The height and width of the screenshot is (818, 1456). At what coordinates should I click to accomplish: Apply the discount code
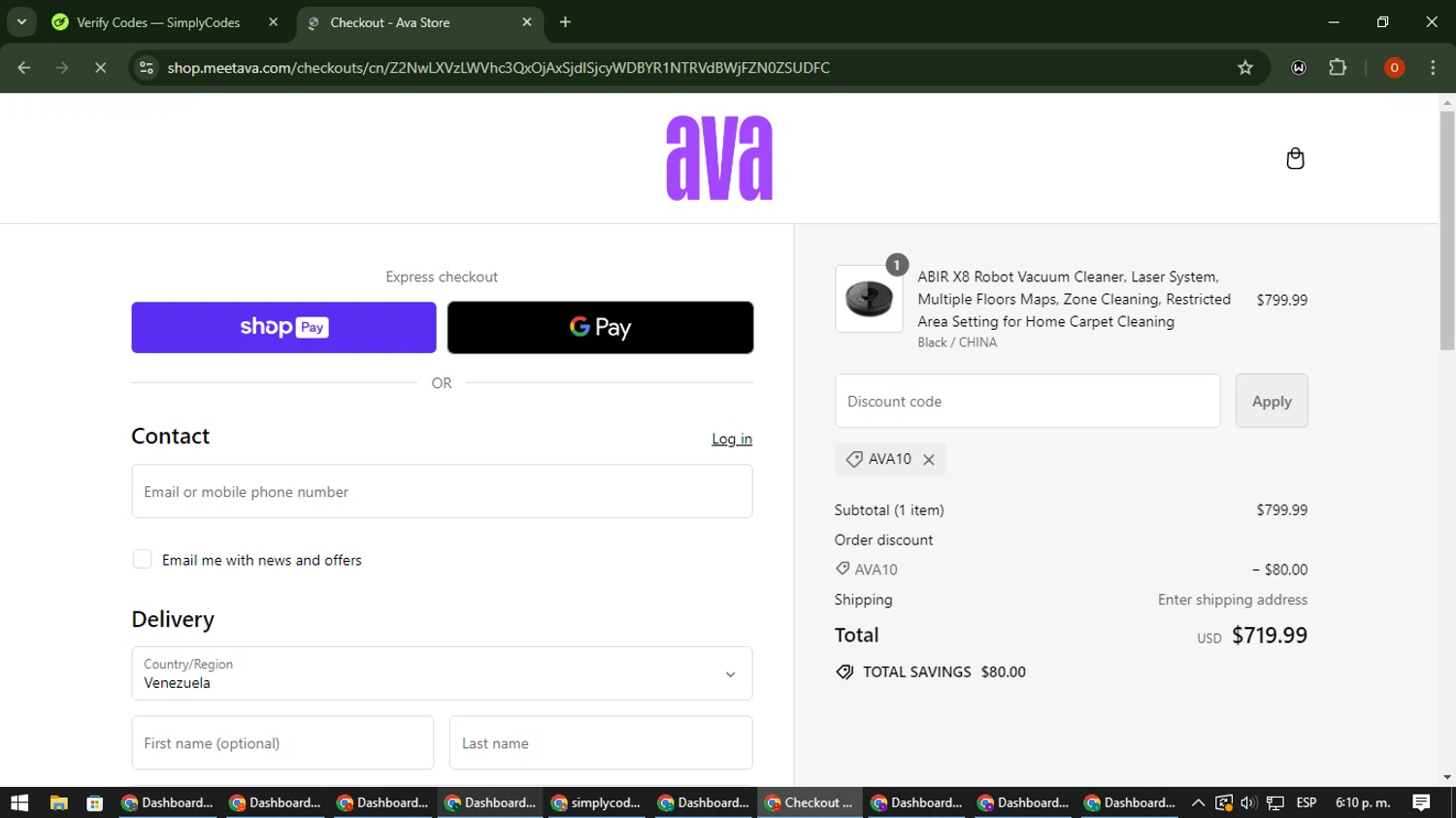pyautogui.click(x=1272, y=401)
